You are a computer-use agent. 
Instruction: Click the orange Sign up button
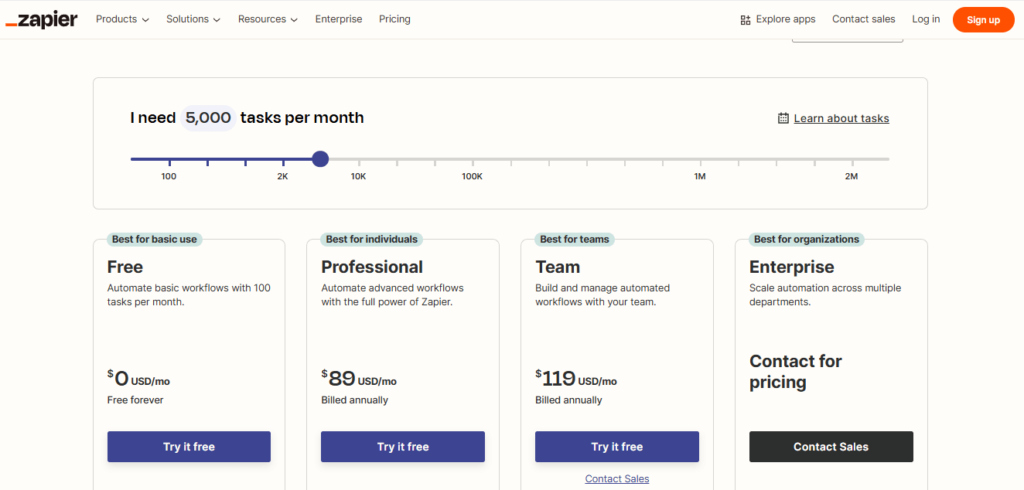983,20
